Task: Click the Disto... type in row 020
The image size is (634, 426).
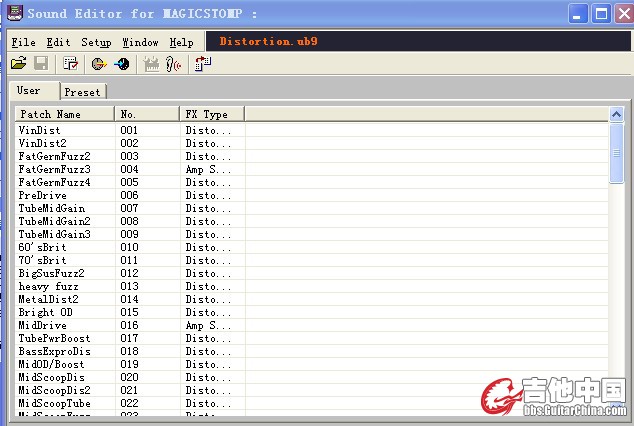Action: (208, 377)
